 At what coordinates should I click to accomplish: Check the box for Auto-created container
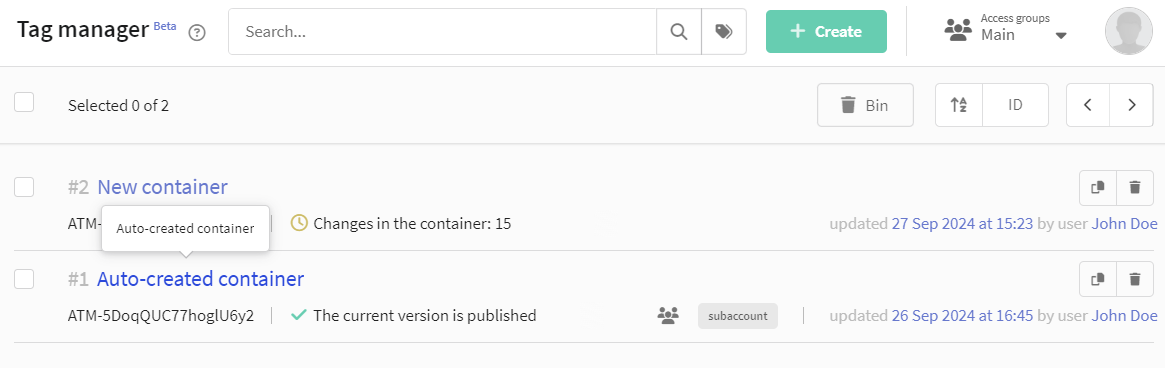pos(25,279)
